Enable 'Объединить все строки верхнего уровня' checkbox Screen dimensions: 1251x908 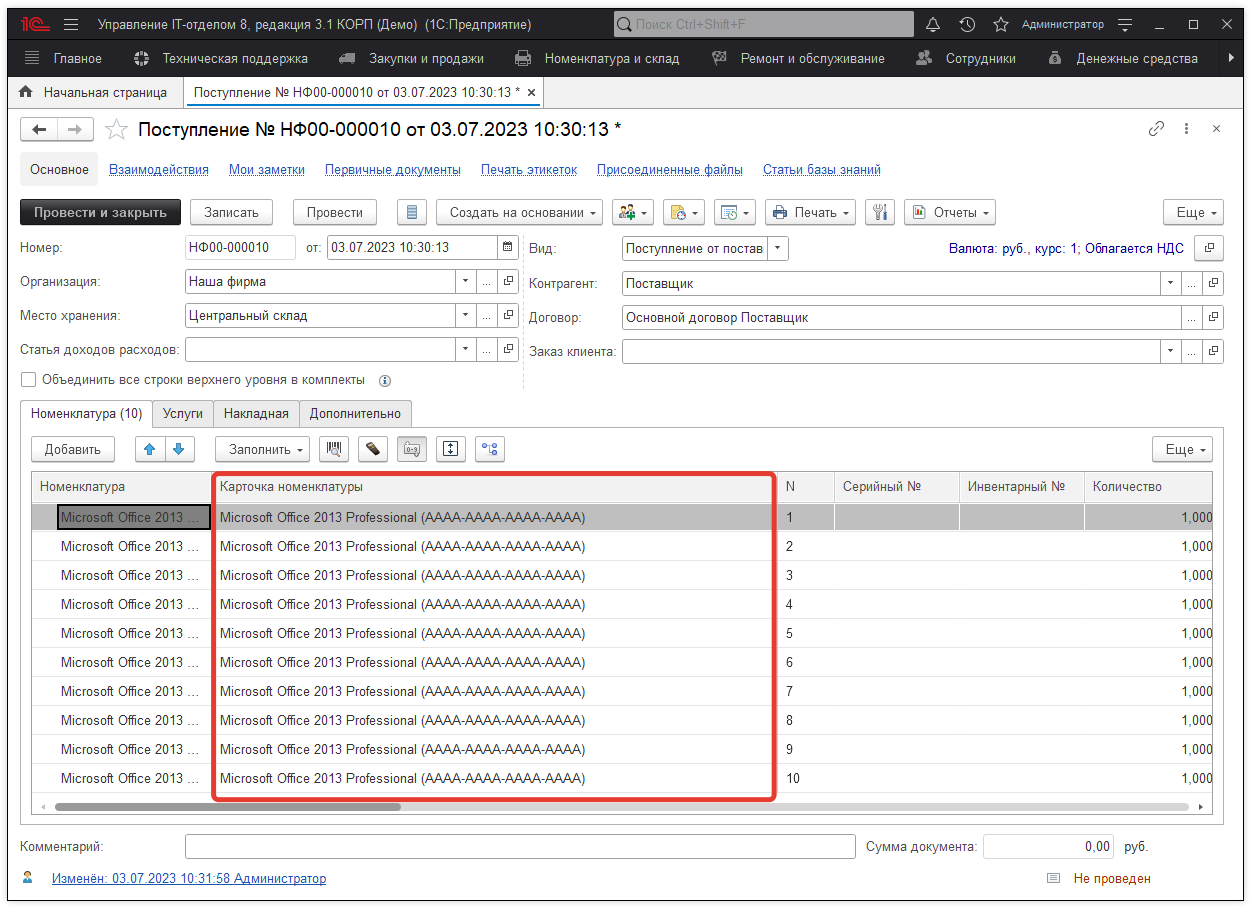pyautogui.click(x=29, y=380)
